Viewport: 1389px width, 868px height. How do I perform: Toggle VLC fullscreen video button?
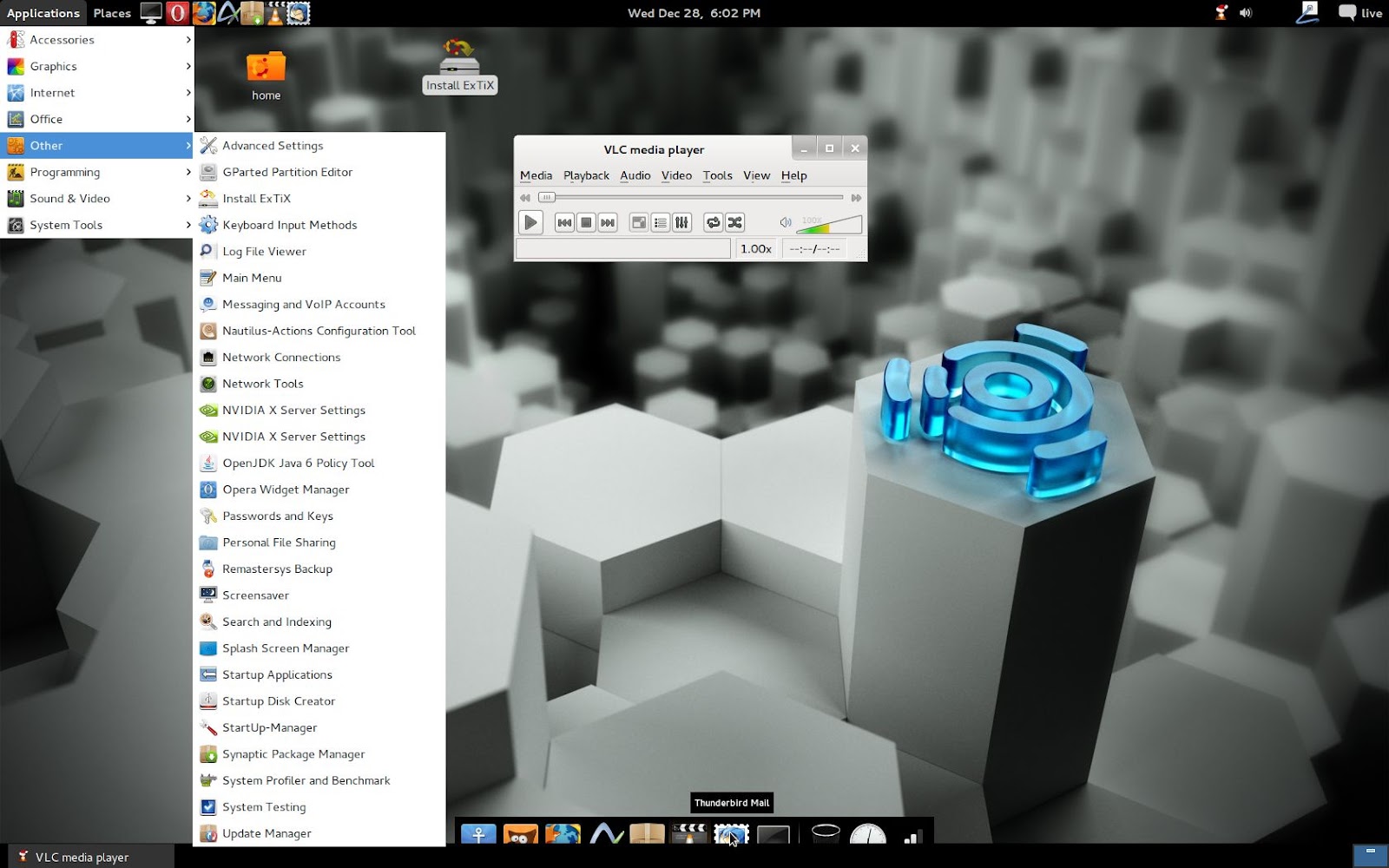point(639,223)
